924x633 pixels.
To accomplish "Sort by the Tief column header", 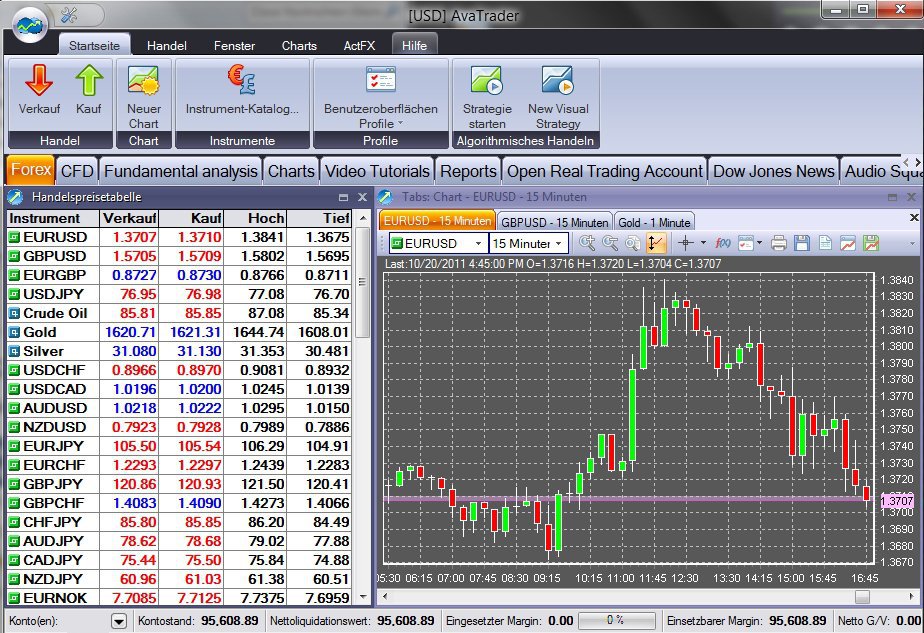I will point(319,219).
